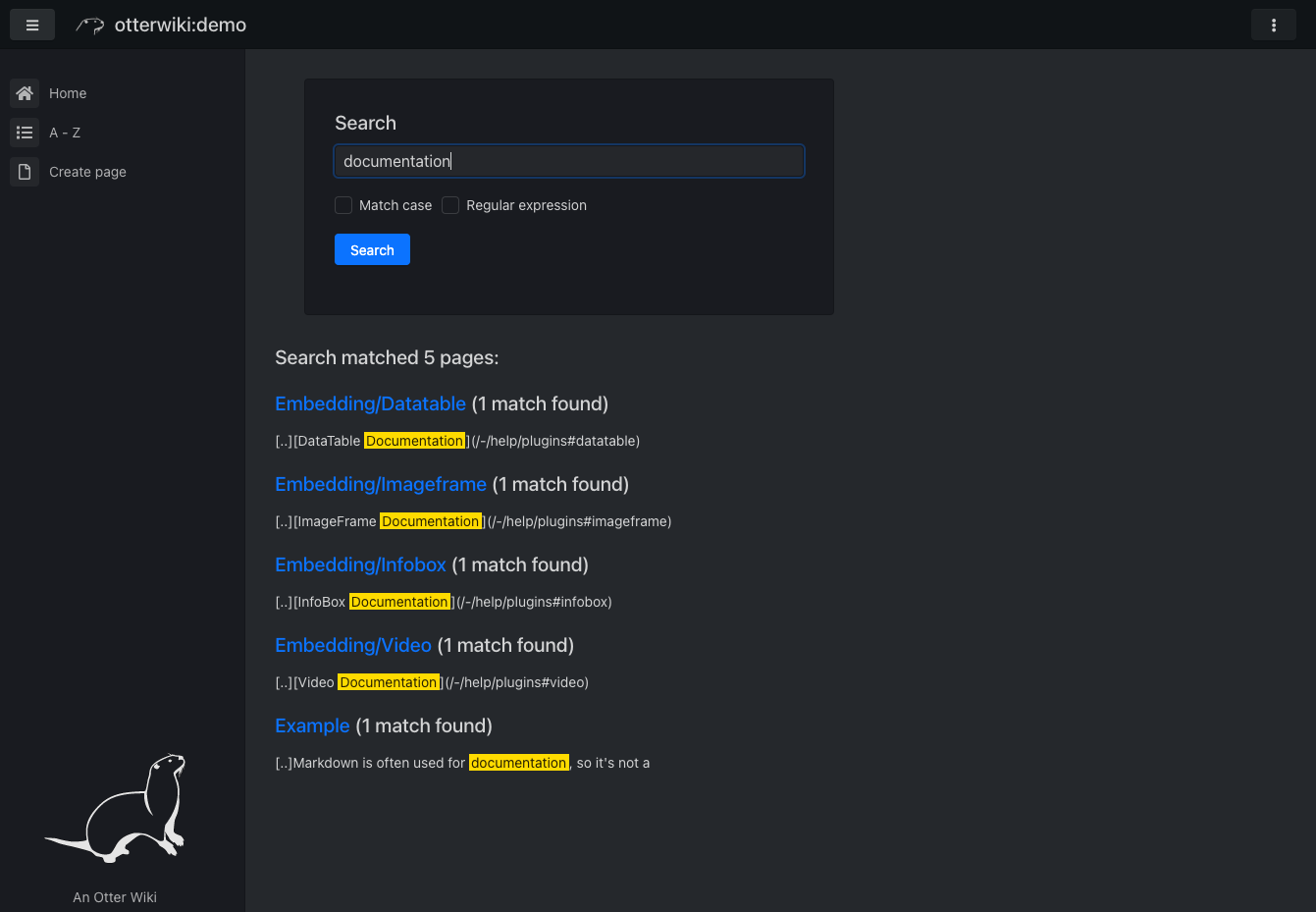
Task: Click the Regular expression label text
Action: 526,205
